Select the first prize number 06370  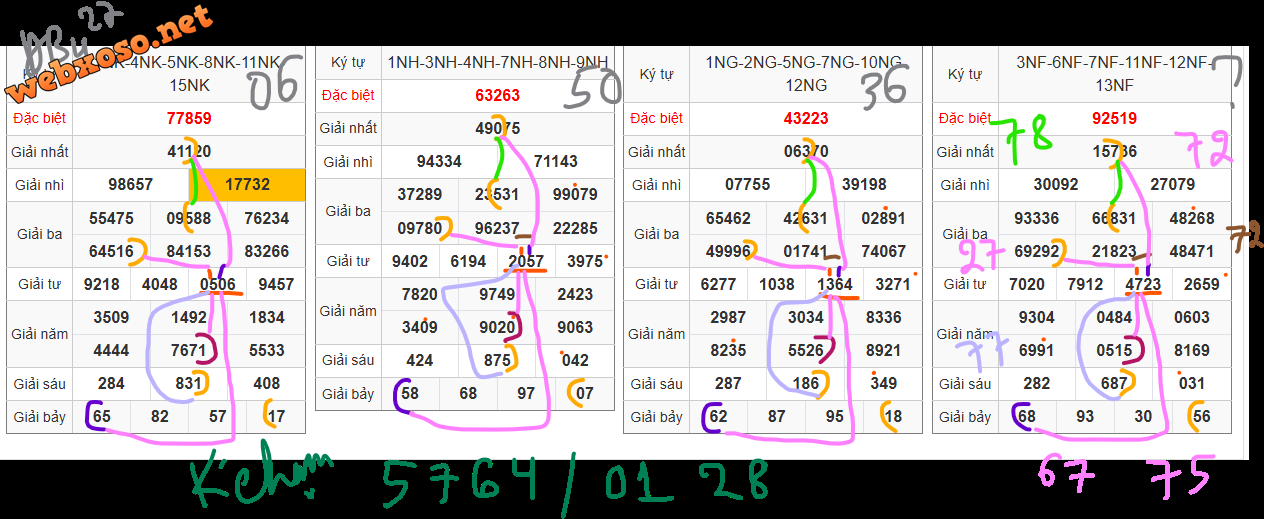point(806,152)
